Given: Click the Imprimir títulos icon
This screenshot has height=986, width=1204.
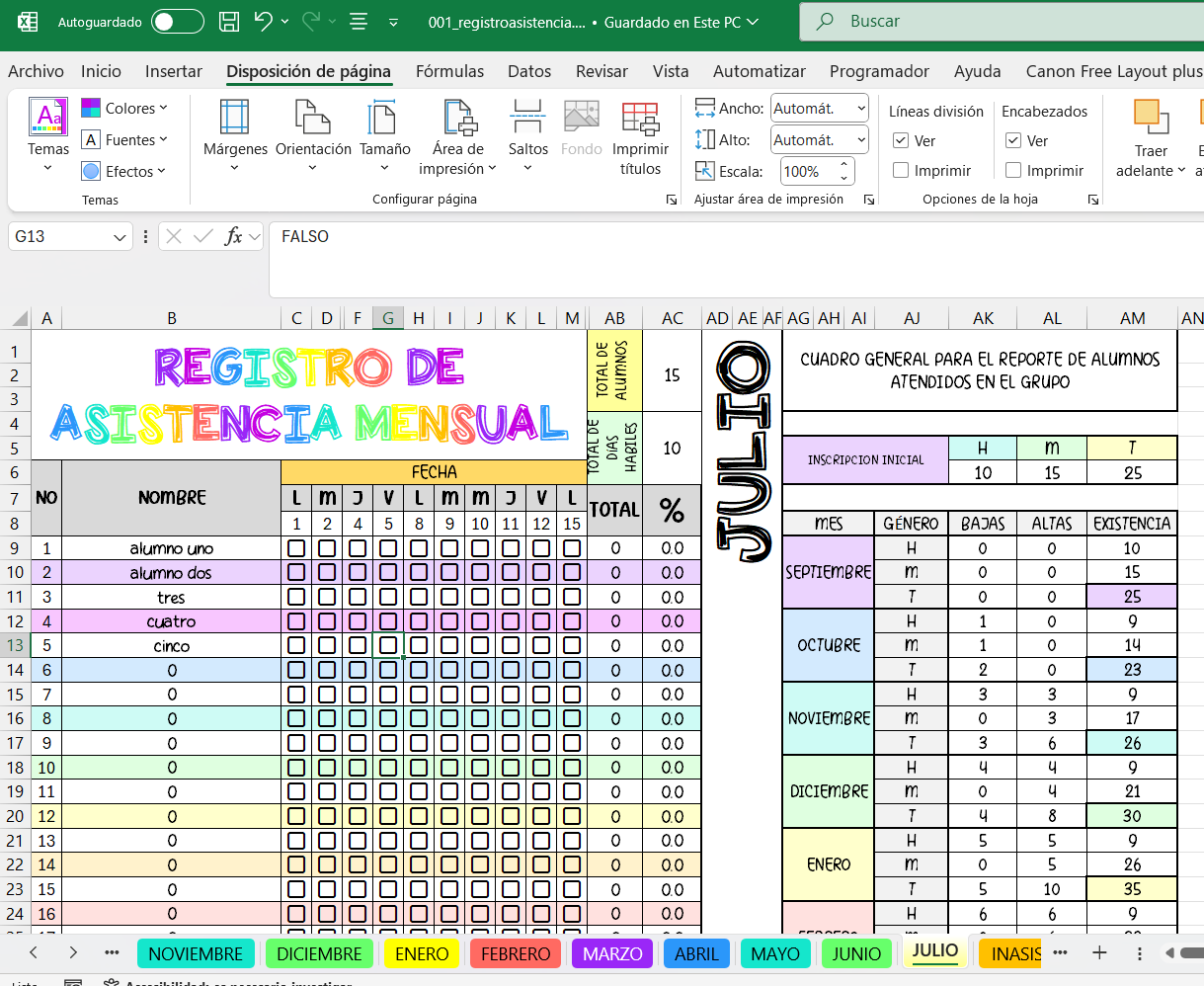Looking at the screenshot, I should (640, 119).
